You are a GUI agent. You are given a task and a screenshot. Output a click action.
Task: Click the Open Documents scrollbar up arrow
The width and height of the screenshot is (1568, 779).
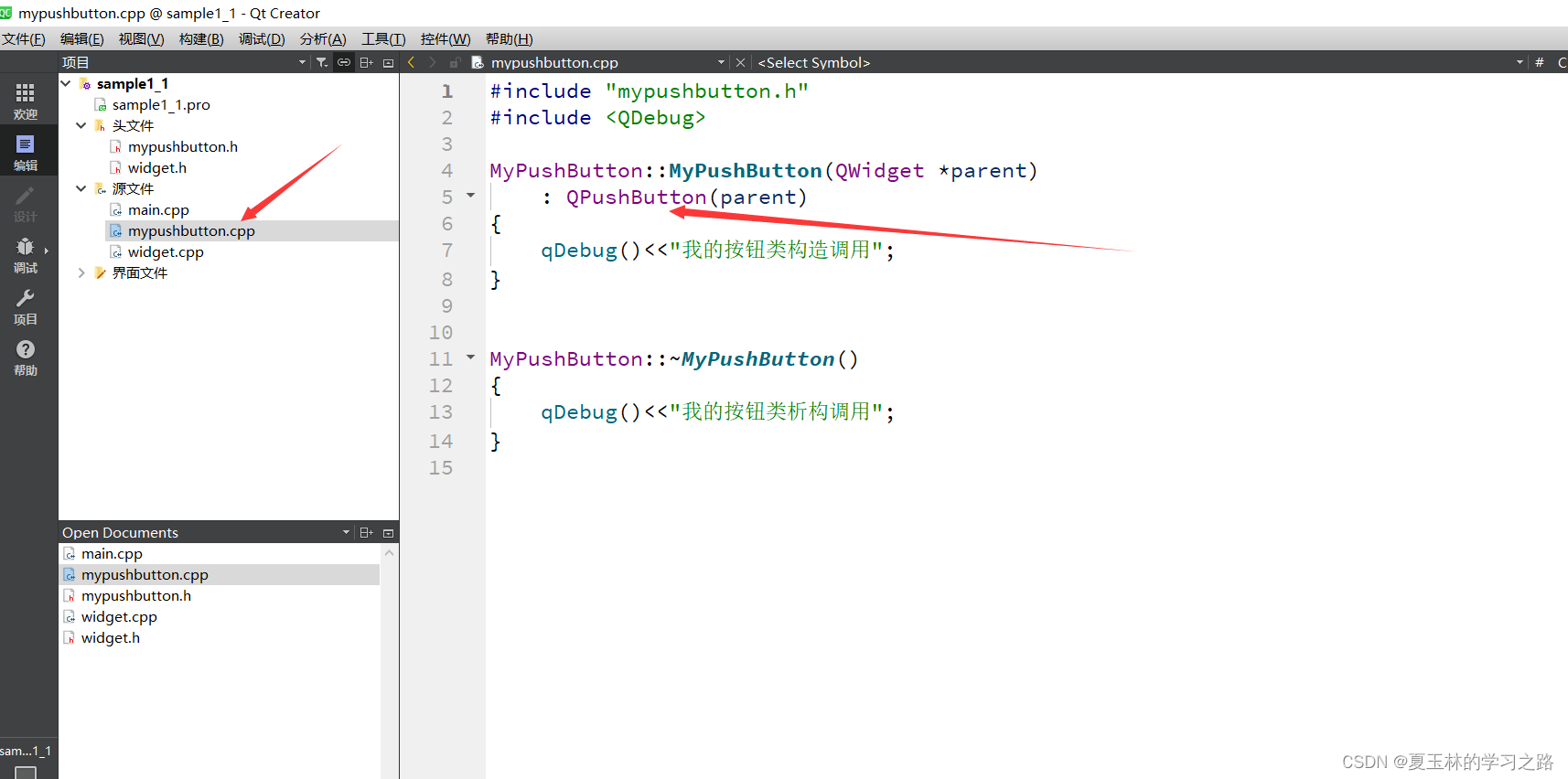pos(389,552)
